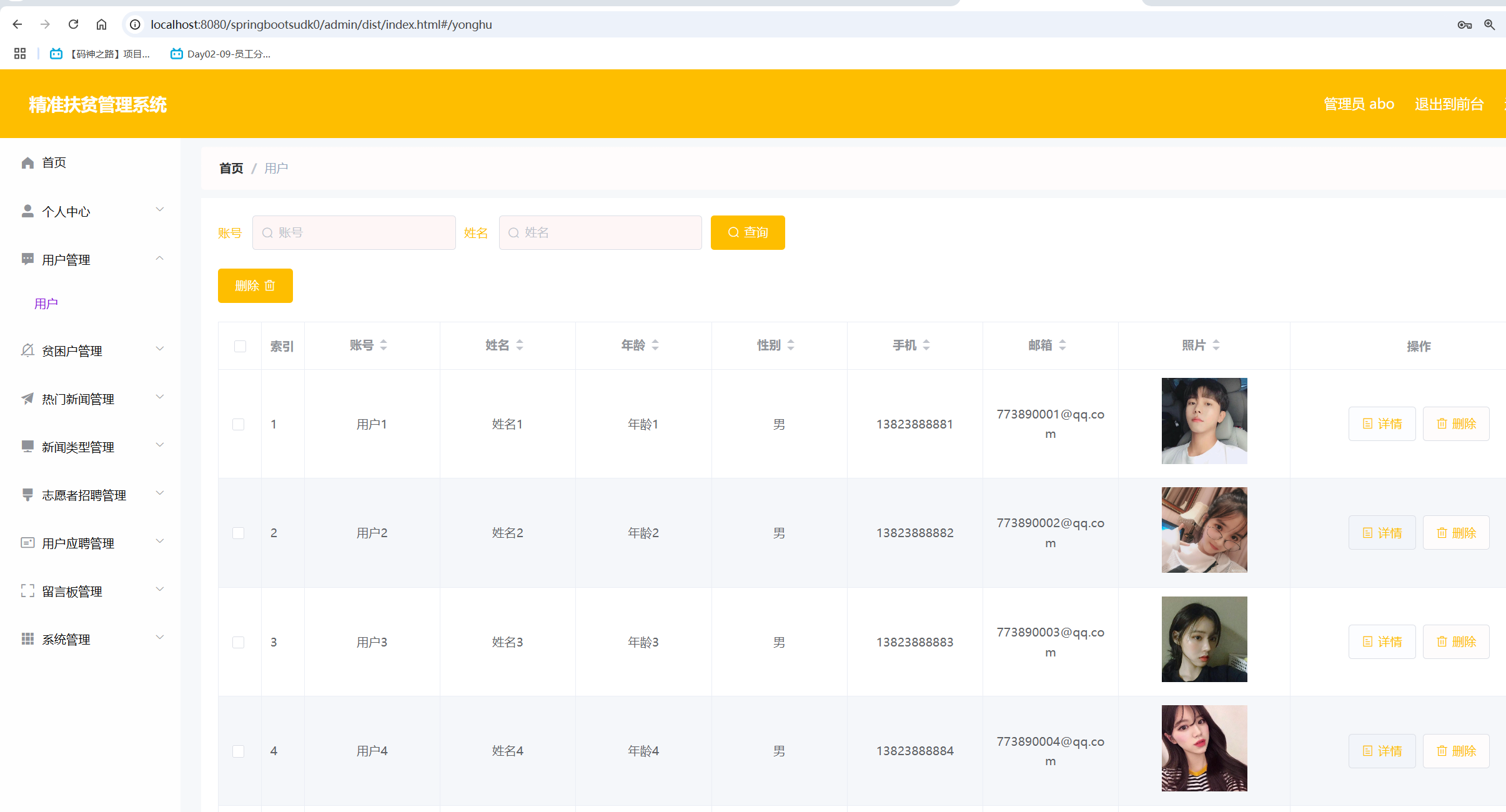Expand the 个人中心 menu chevron
The width and height of the screenshot is (1506, 812).
160,210
